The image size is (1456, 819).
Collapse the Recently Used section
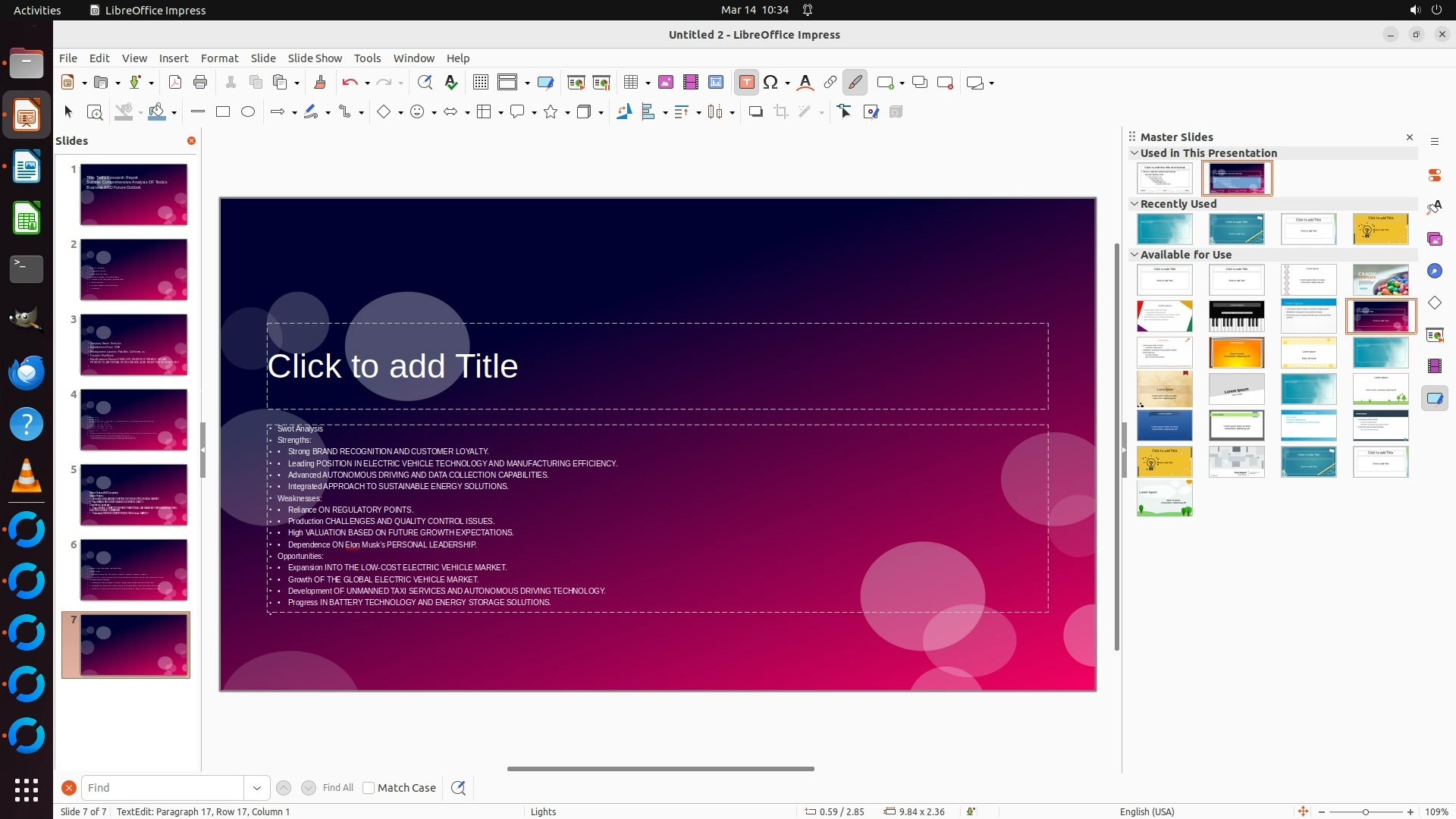tap(1134, 204)
